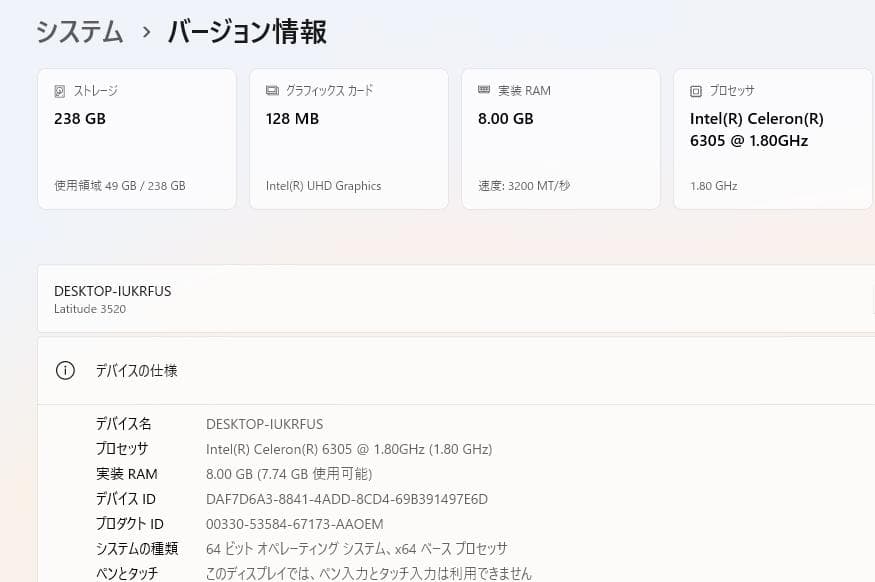Select the デバイス ID value
Image resolution: width=875 pixels, height=582 pixels.
point(346,498)
